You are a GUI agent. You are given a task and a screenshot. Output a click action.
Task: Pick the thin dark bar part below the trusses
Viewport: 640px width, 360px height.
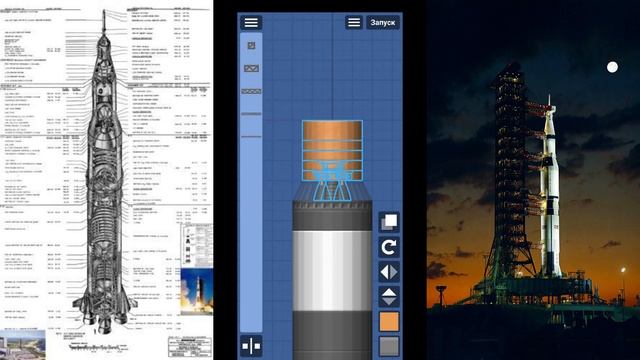point(251,114)
